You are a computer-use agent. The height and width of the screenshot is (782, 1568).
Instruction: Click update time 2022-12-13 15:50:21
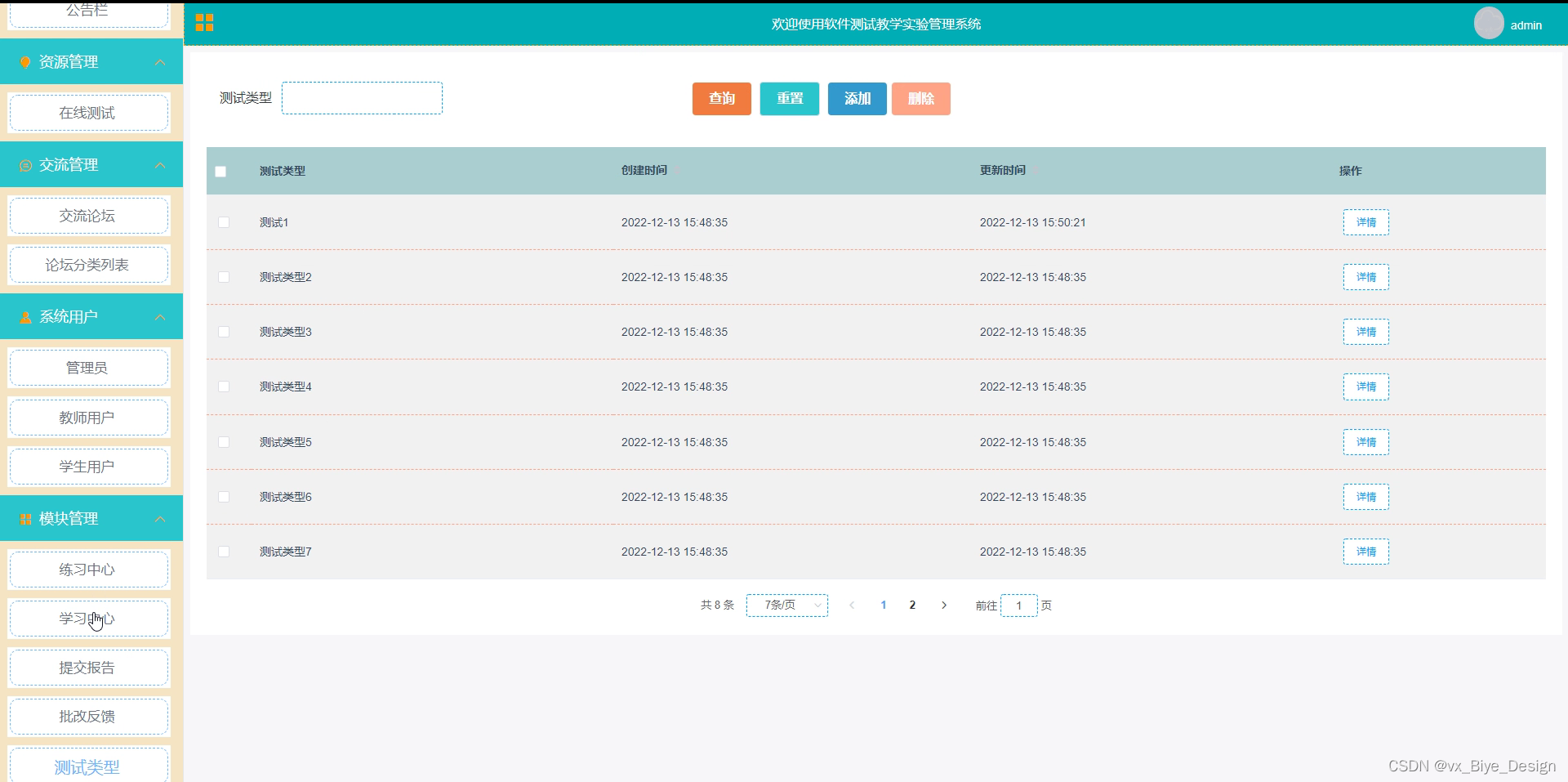[1032, 222]
